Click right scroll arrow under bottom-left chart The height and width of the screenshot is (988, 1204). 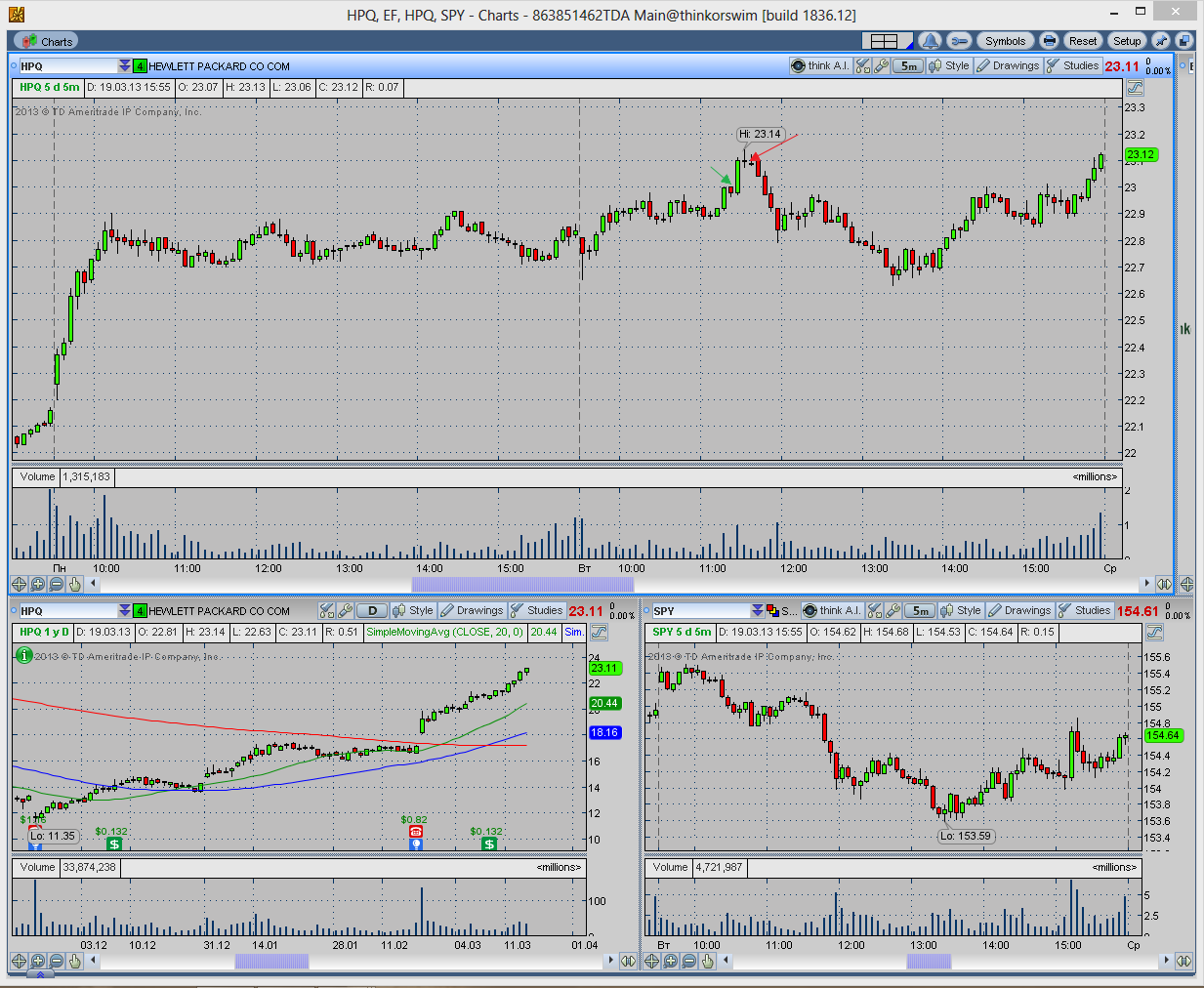(x=610, y=961)
